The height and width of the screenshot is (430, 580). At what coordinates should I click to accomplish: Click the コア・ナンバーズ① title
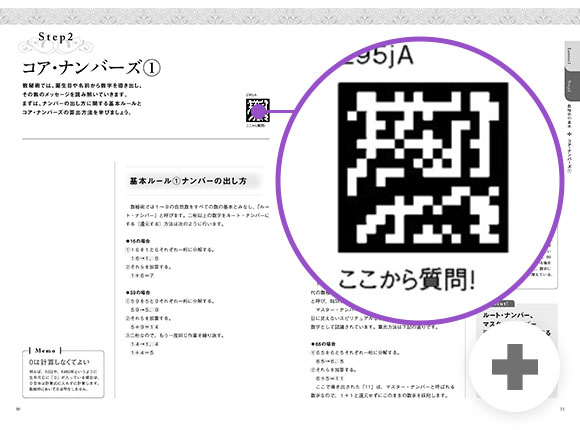(91, 68)
